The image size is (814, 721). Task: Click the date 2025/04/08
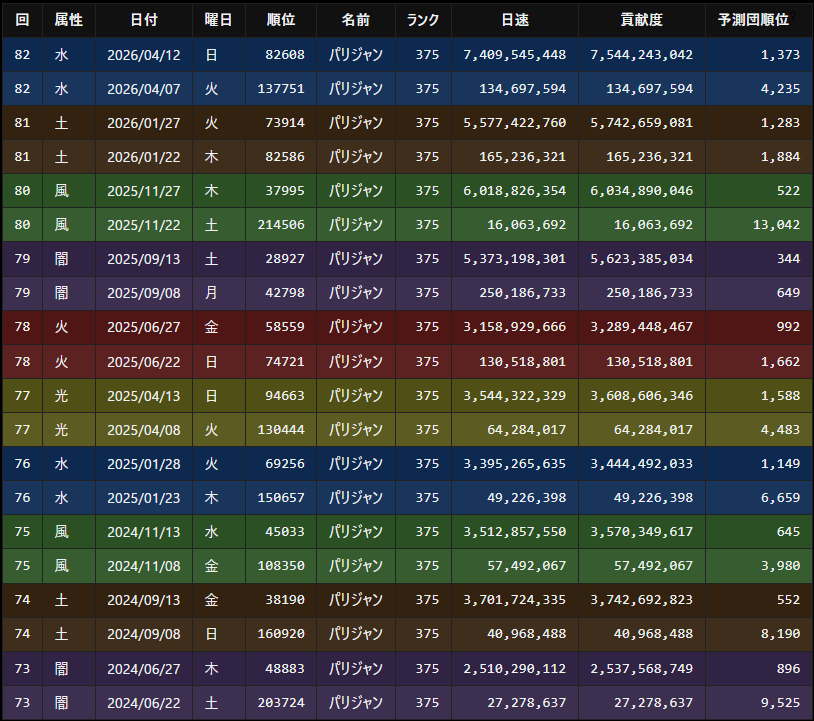click(x=144, y=430)
